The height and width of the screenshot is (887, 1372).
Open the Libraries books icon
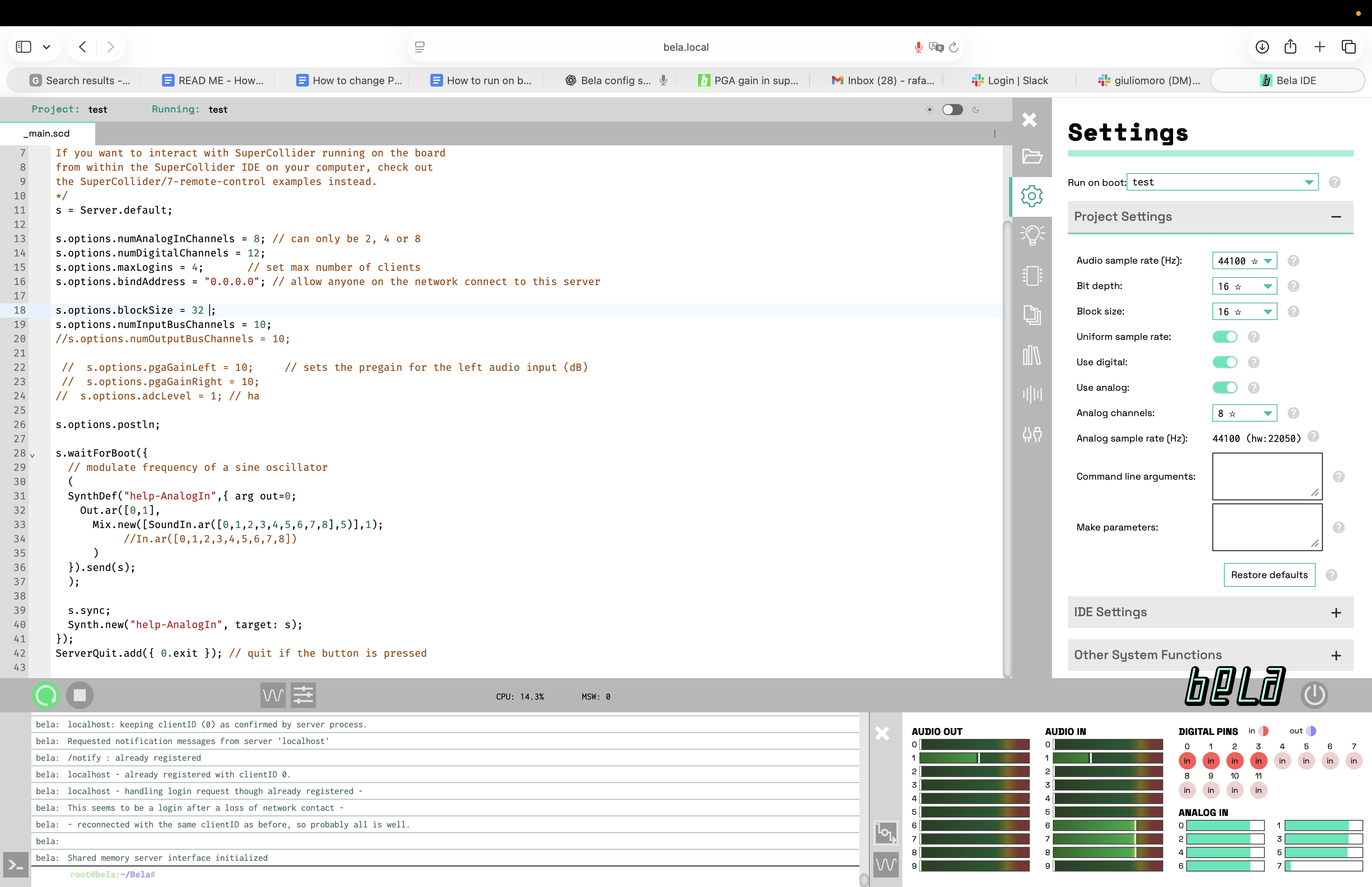pyautogui.click(x=1032, y=355)
